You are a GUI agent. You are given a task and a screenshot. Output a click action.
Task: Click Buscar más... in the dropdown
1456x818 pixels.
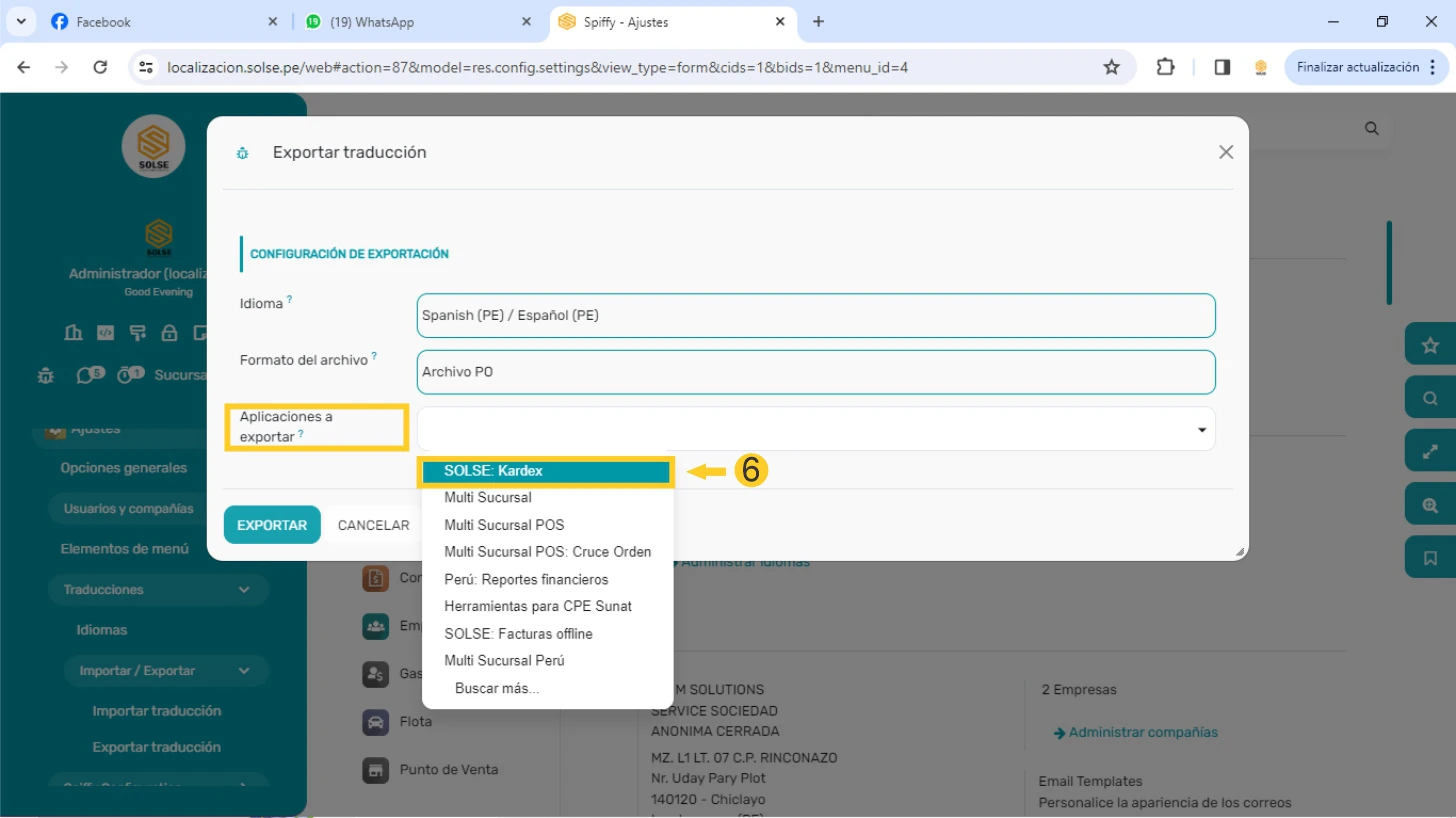pos(496,688)
